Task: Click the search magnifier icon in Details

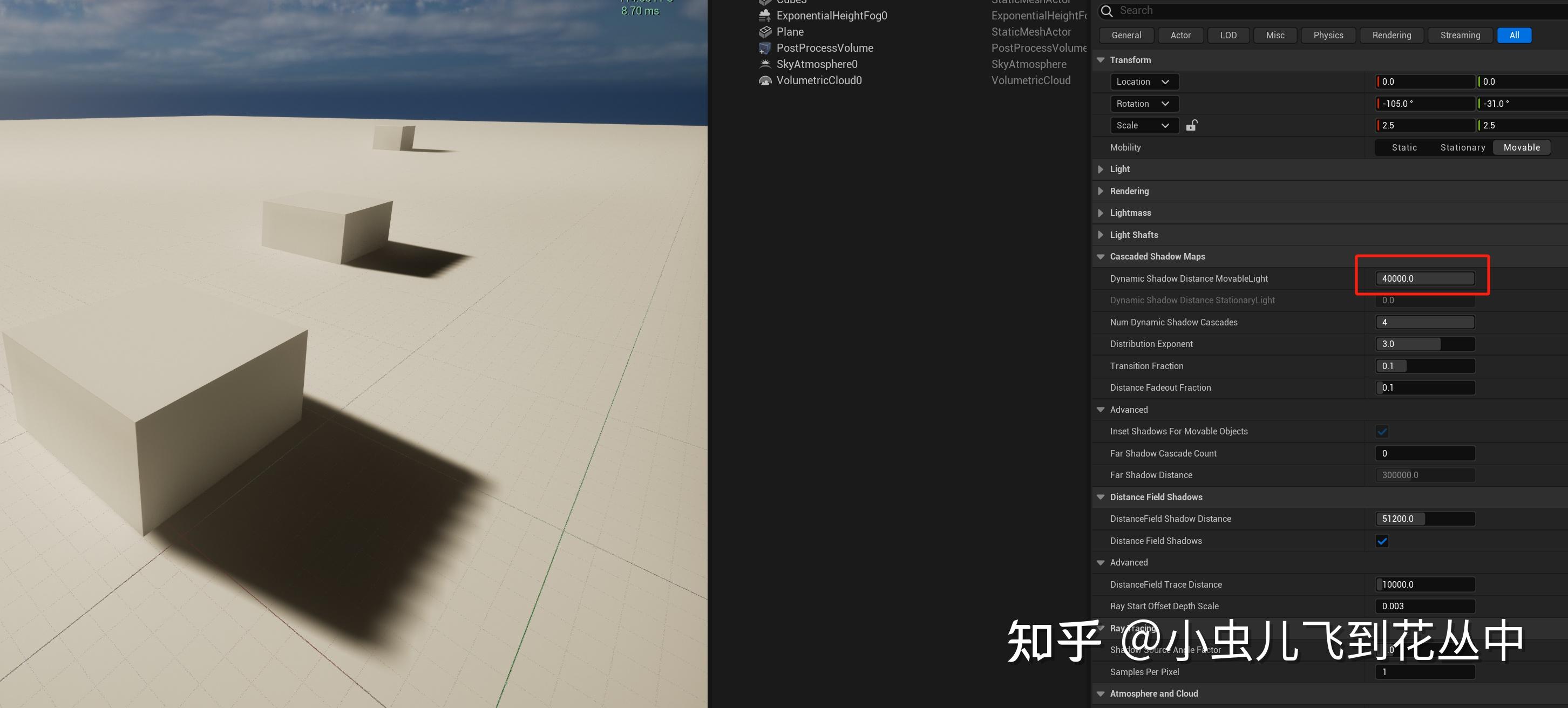Action: click(x=1107, y=10)
